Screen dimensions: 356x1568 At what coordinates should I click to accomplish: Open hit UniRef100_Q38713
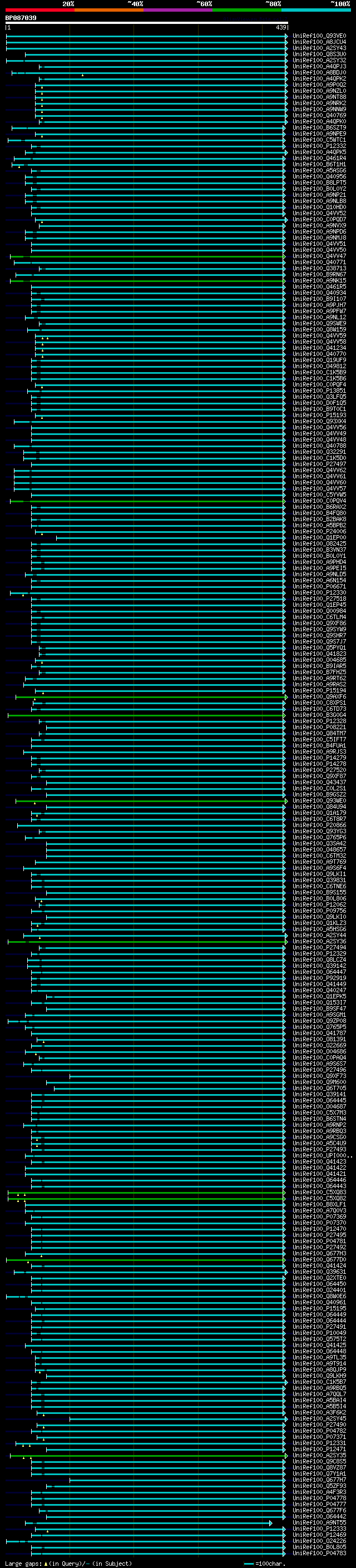click(x=319, y=268)
